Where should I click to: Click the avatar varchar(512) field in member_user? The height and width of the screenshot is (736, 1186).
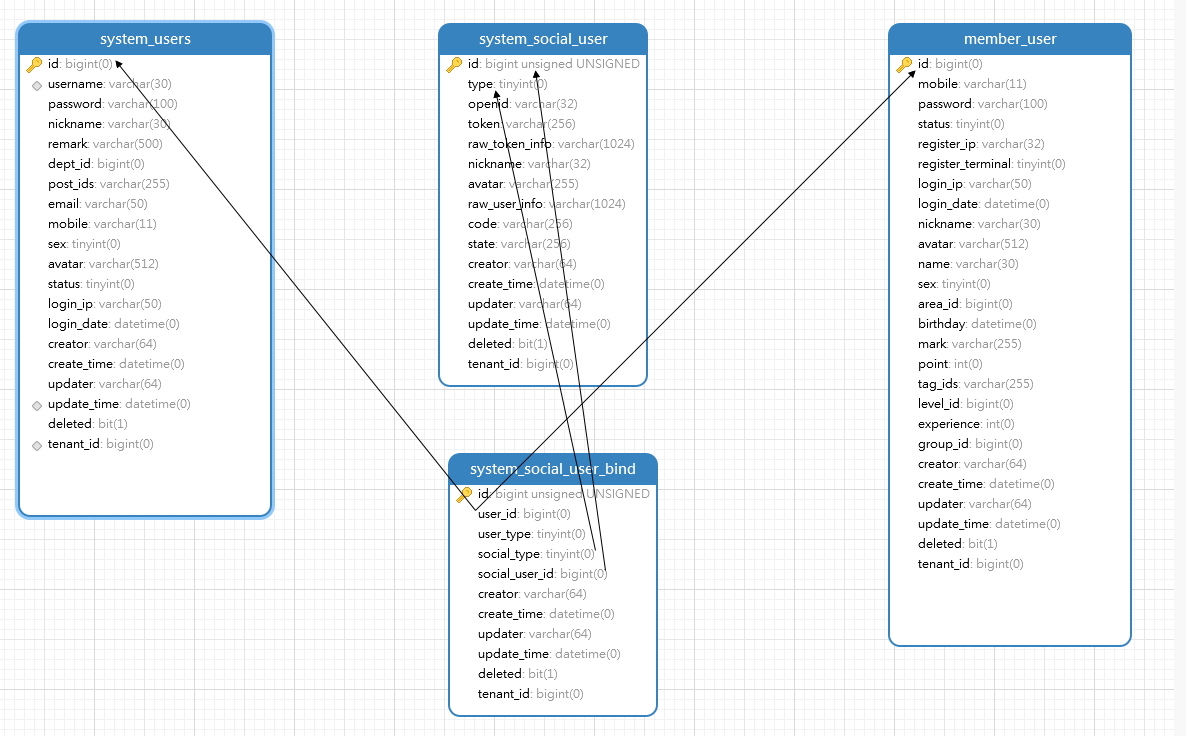coord(973,244)
